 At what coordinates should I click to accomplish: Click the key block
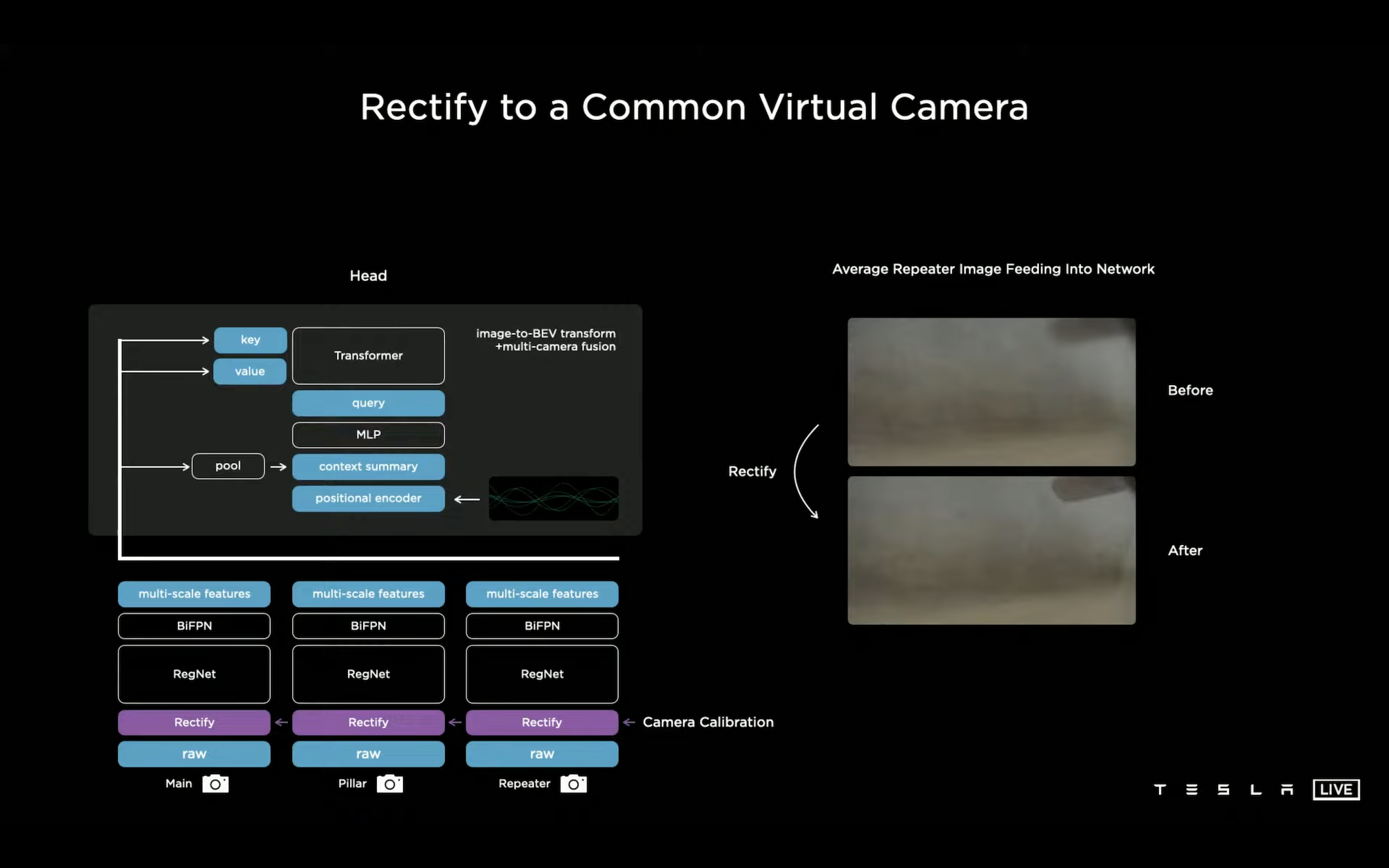[x=250, y=340]
